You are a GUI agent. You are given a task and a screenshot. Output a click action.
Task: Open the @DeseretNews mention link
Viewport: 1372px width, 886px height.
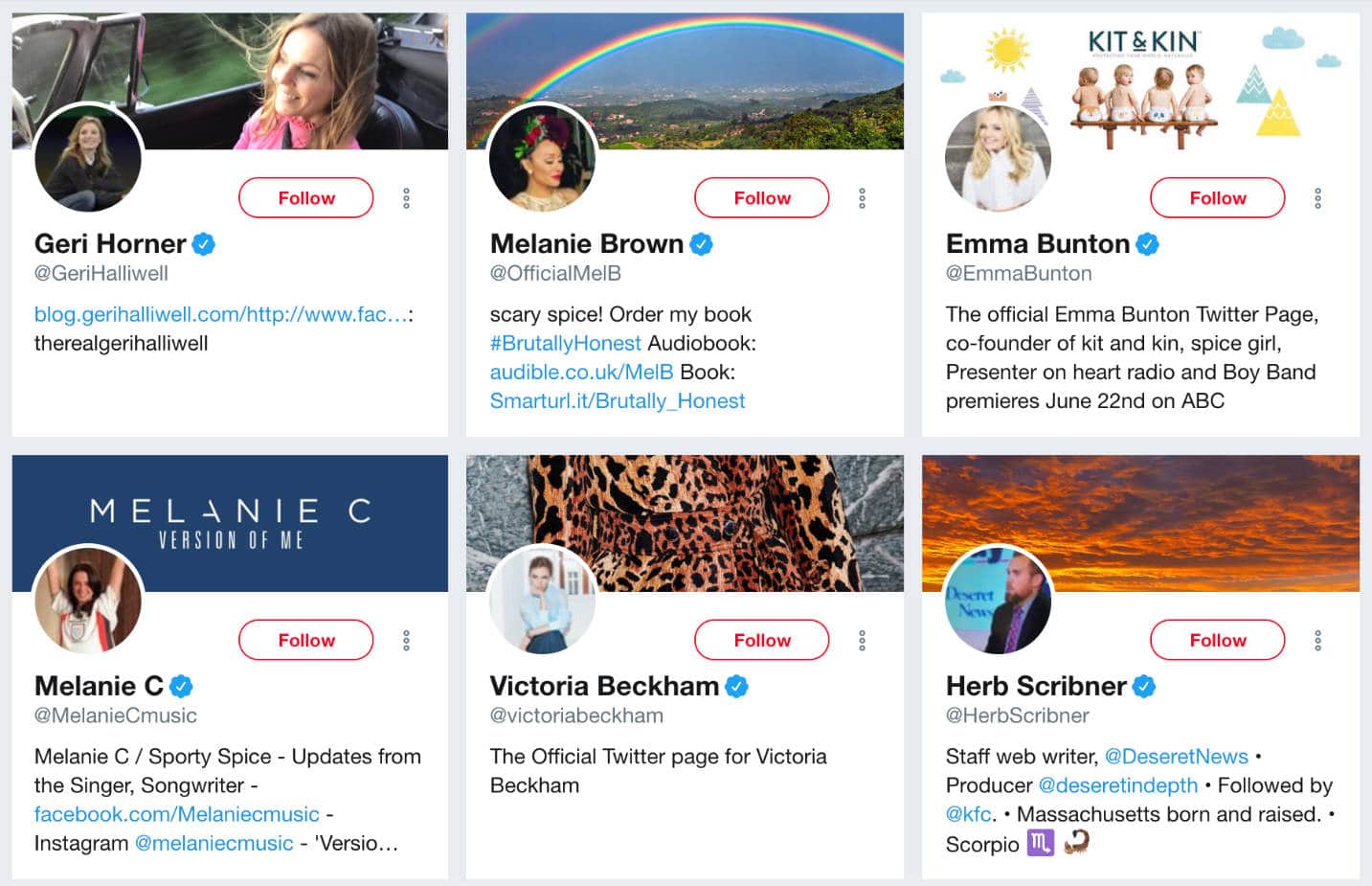tap(1176, 757)
